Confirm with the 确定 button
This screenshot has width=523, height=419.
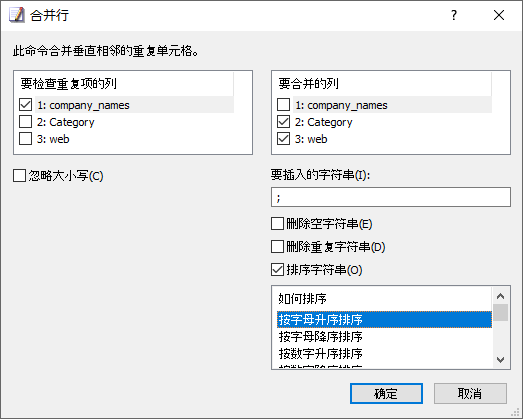(386, 394)
